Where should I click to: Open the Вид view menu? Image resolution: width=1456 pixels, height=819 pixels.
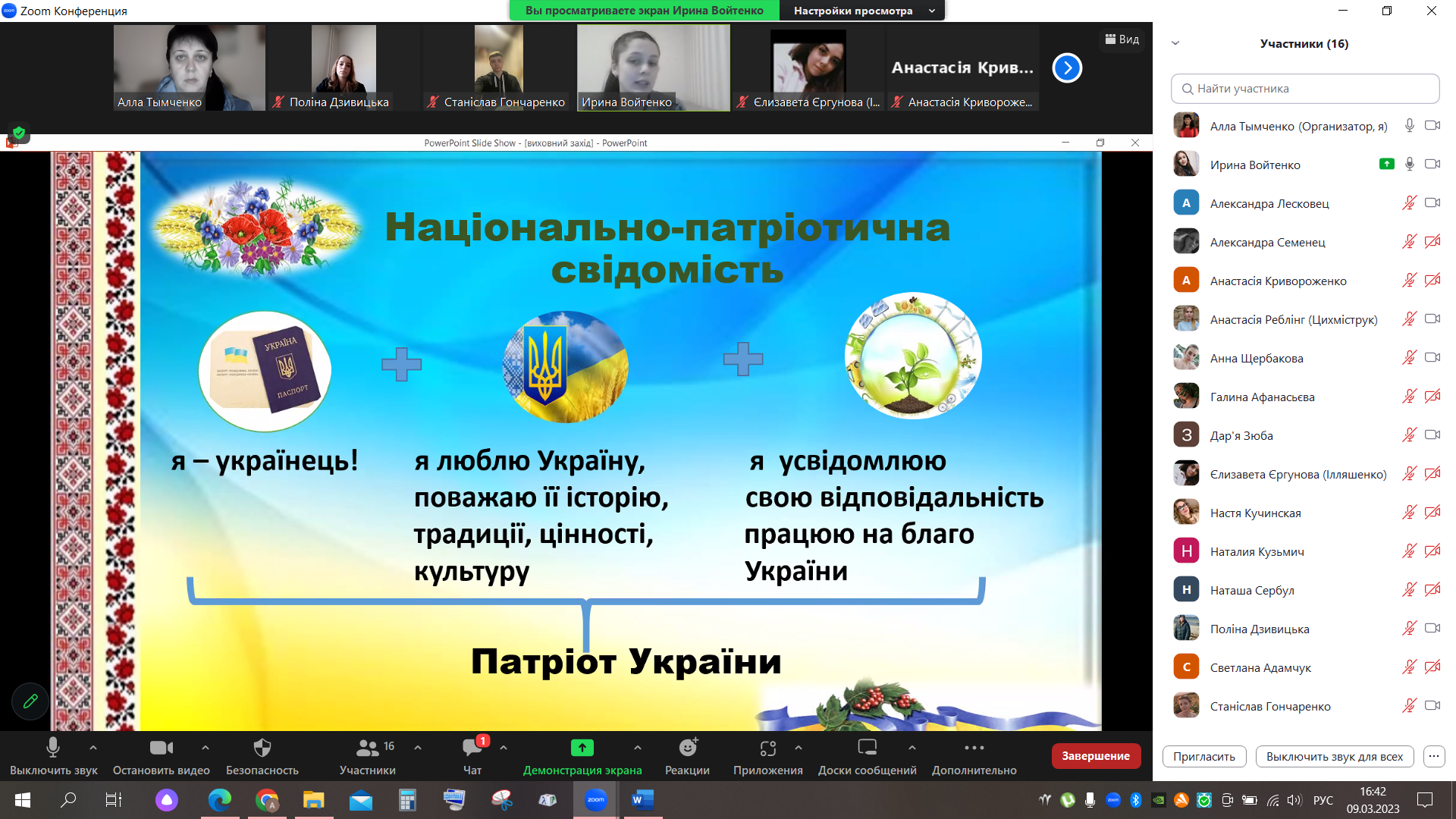(1122, 39)
